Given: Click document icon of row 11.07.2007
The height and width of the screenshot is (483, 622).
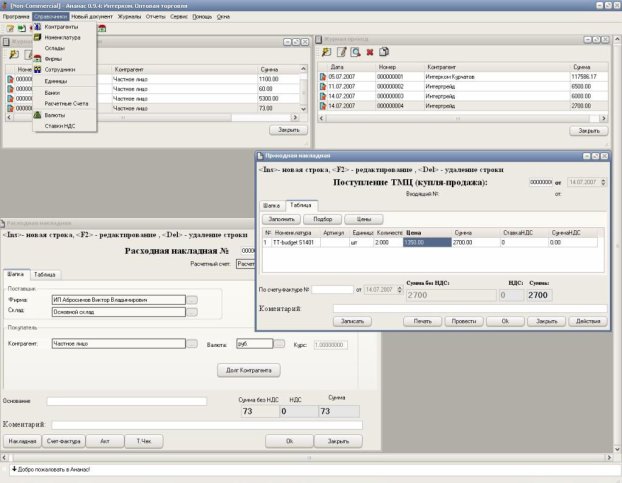Looking at the screenshot, I should point(323,86).
